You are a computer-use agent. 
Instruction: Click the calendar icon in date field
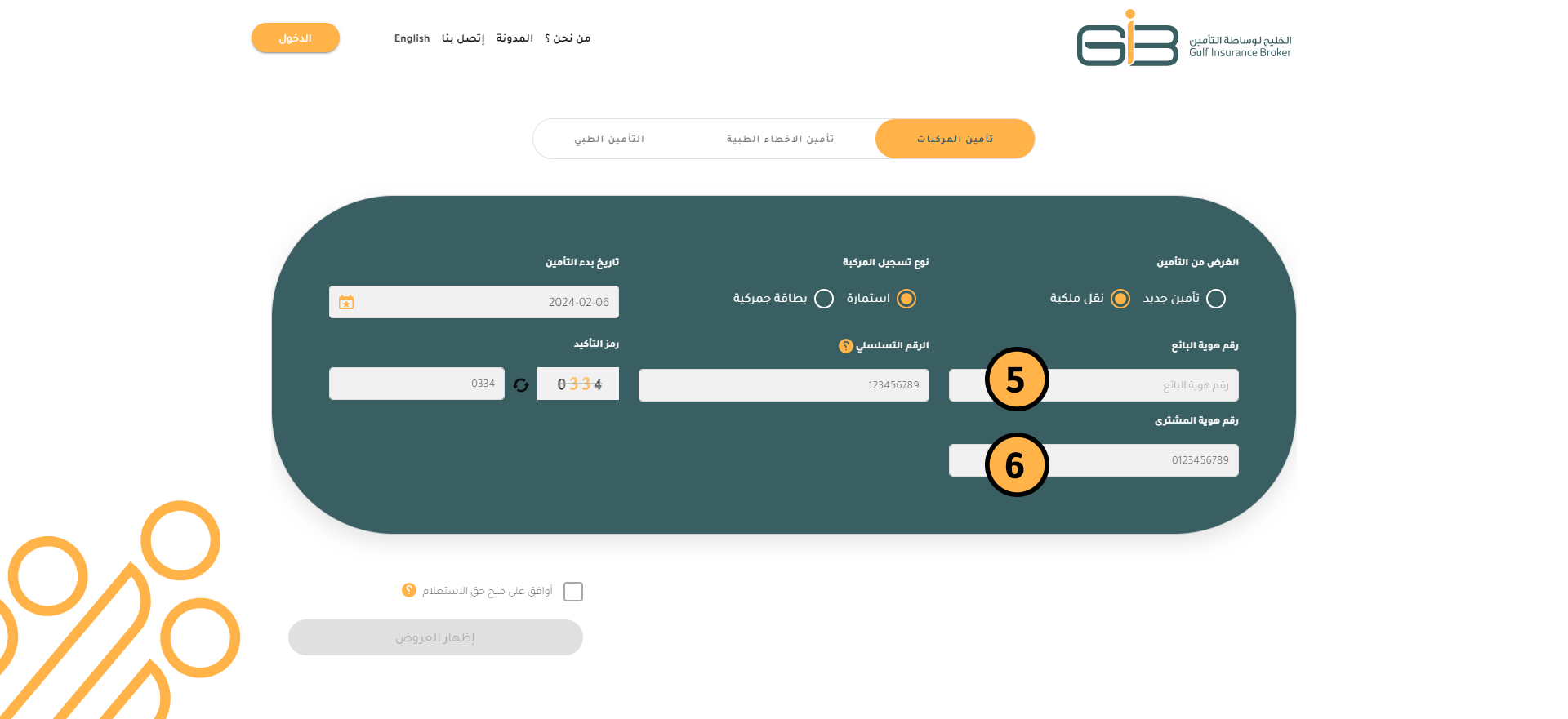346,302
